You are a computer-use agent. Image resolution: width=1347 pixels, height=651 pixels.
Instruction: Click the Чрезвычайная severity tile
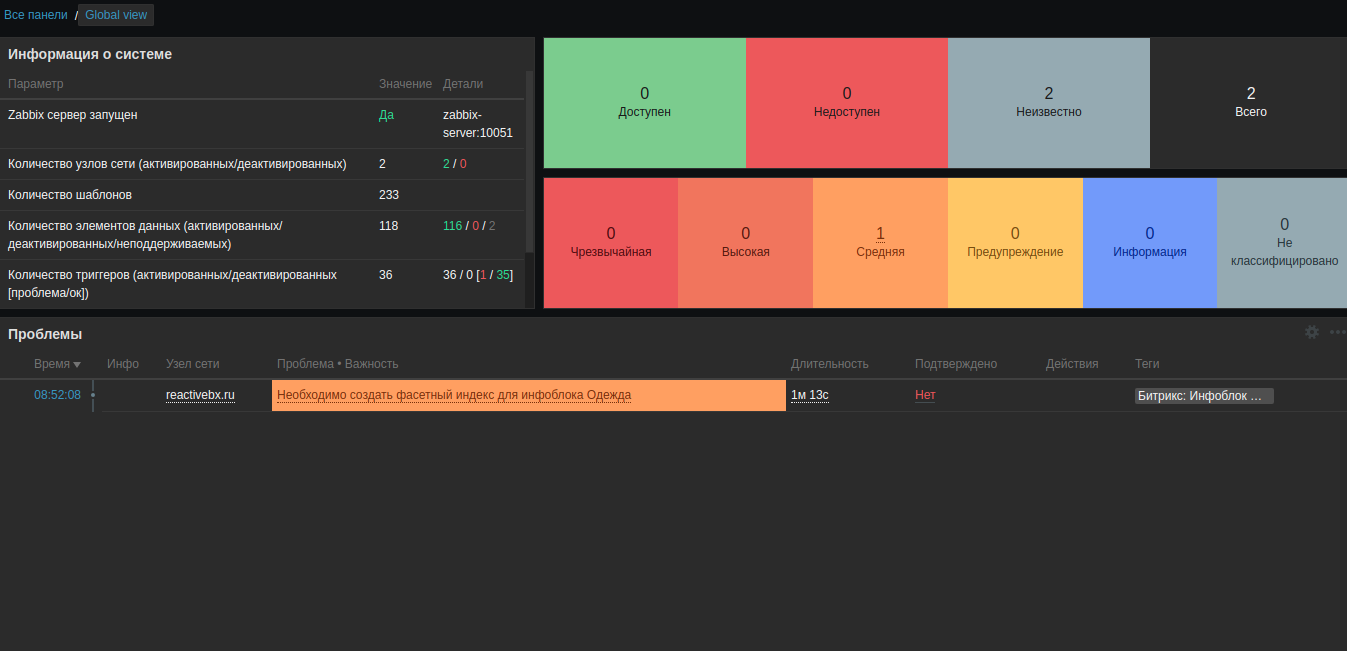(611, 243)
